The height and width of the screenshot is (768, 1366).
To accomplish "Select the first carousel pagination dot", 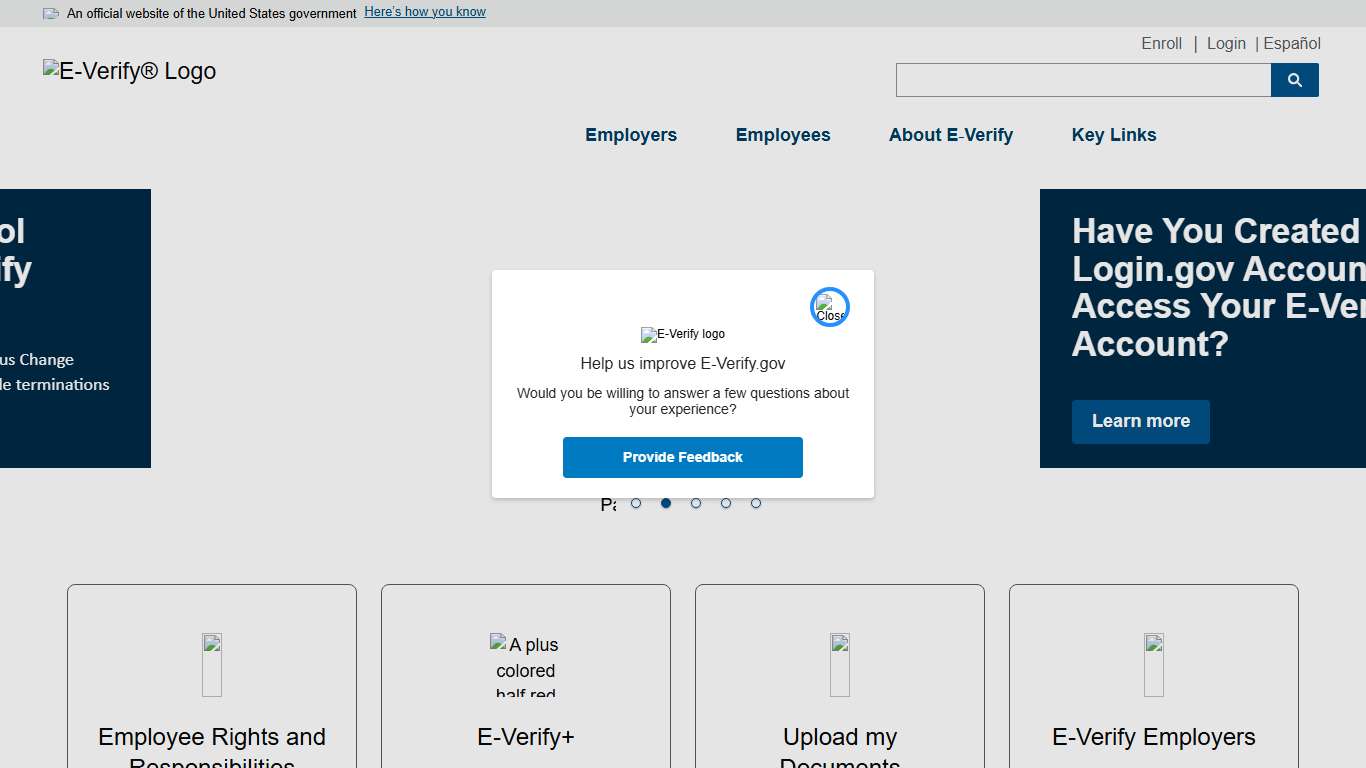I will click(636, 503).
